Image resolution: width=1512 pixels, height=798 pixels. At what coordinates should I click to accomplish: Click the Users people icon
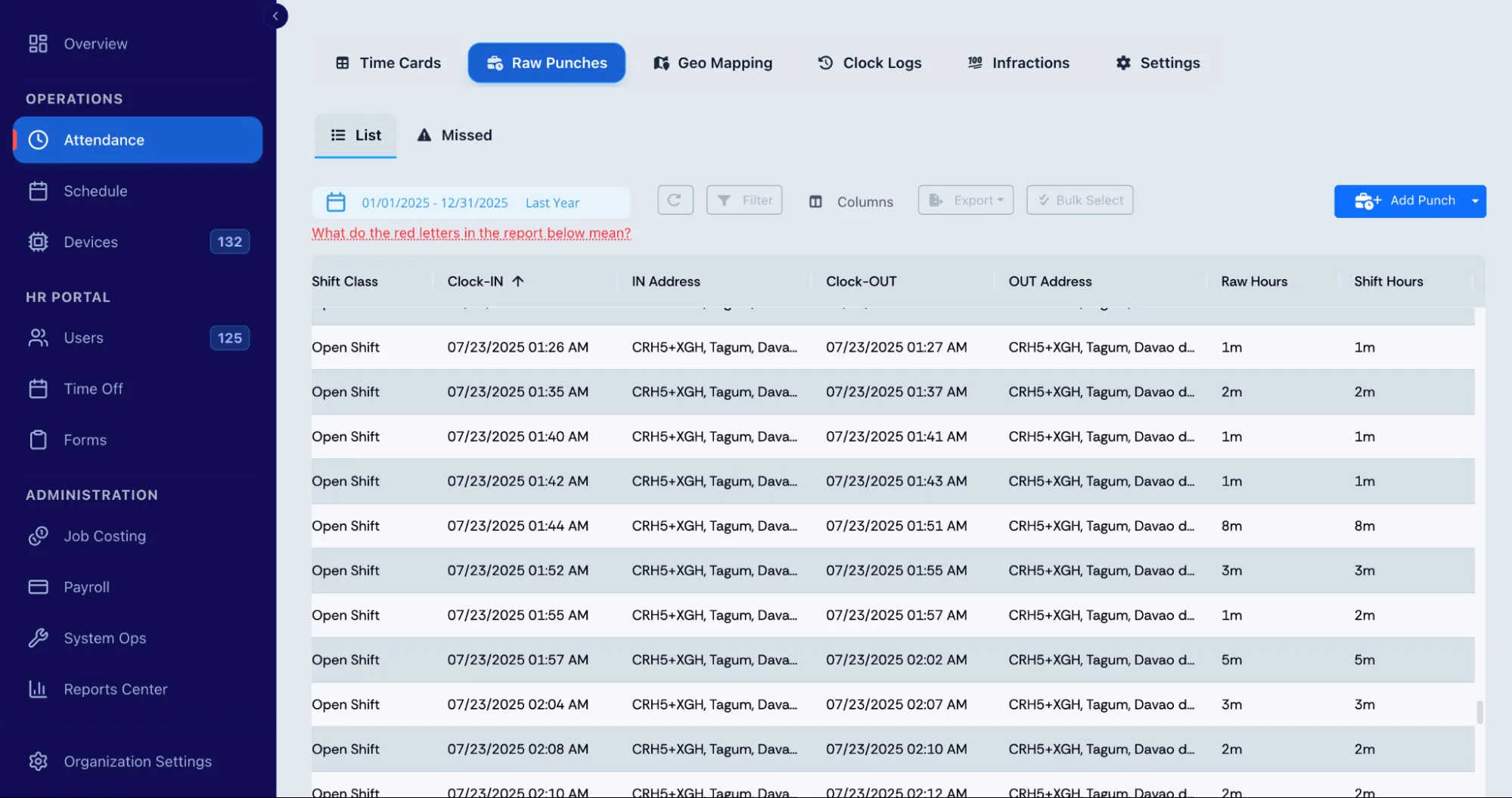[x=39, y=338]
